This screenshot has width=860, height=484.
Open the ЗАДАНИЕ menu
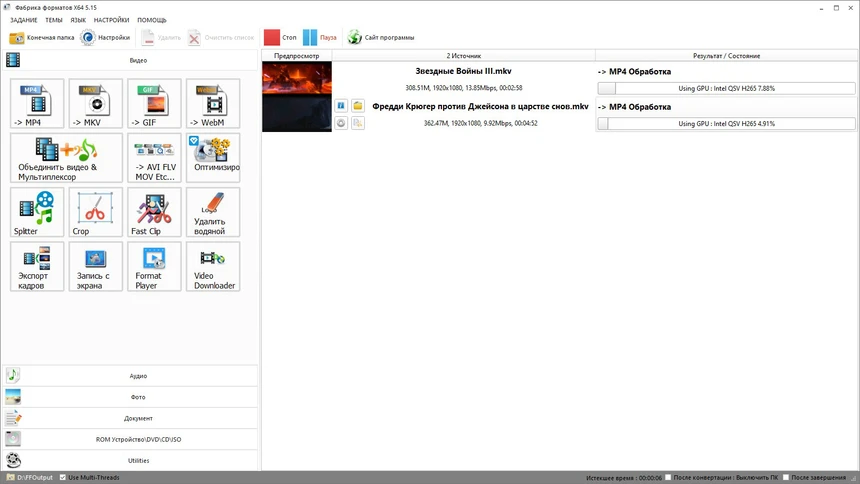(24, 20)
